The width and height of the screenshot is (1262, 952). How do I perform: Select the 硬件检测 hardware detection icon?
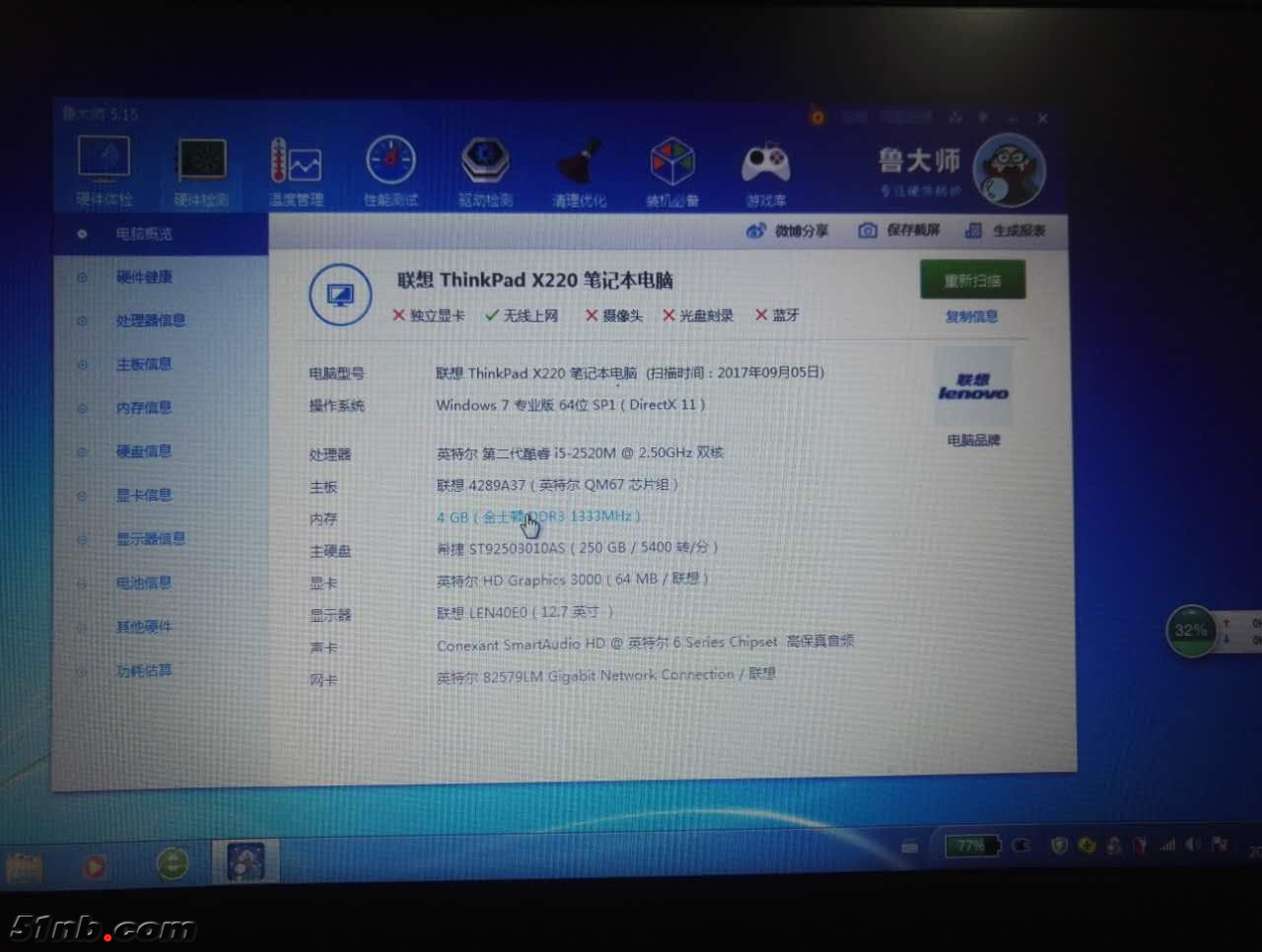[x=201, y=172]
